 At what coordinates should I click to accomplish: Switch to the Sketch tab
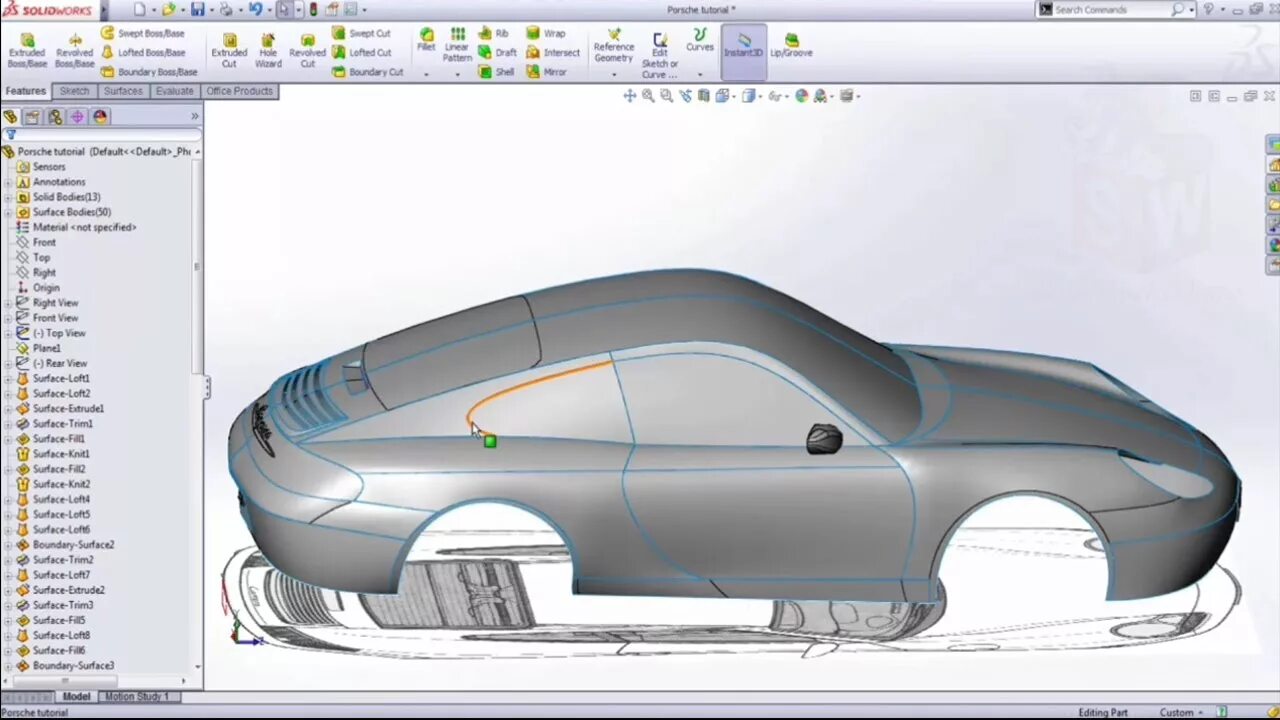(x=74, y=91)
